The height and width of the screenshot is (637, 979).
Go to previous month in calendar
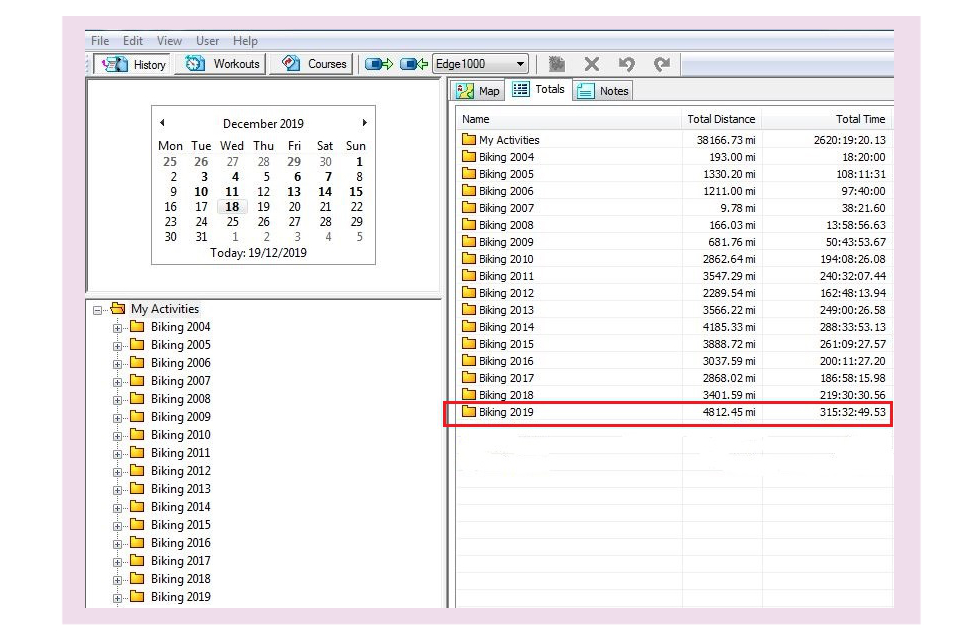click(x=162, y=123)
